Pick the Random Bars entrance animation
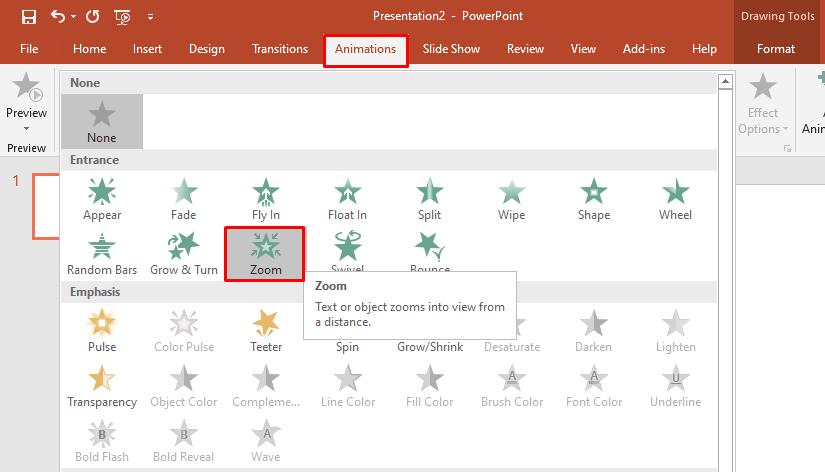 (x=102, y=253)
